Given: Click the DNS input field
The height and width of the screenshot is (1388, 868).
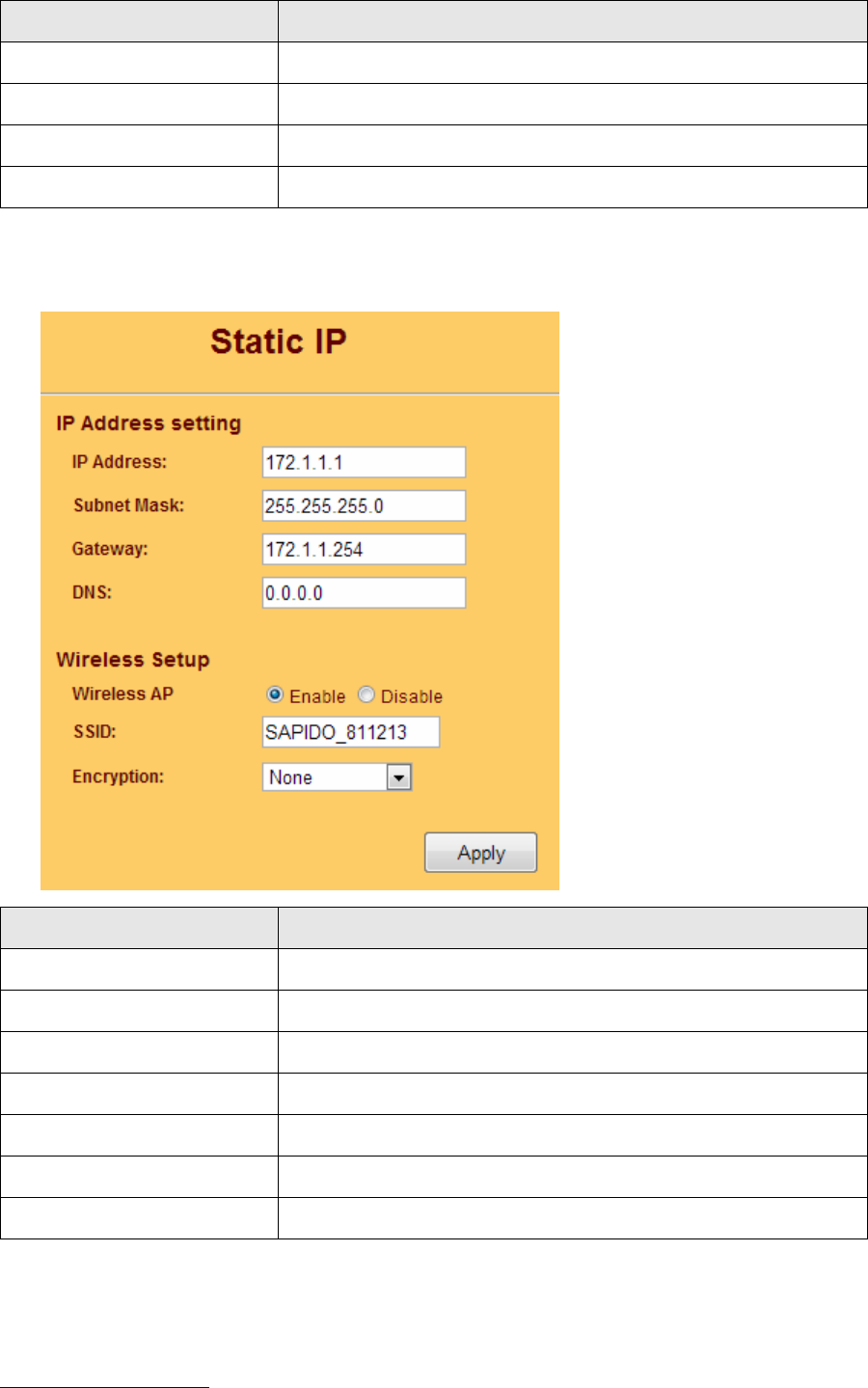Looking at the screenshot, I should (x=364, y=592).
